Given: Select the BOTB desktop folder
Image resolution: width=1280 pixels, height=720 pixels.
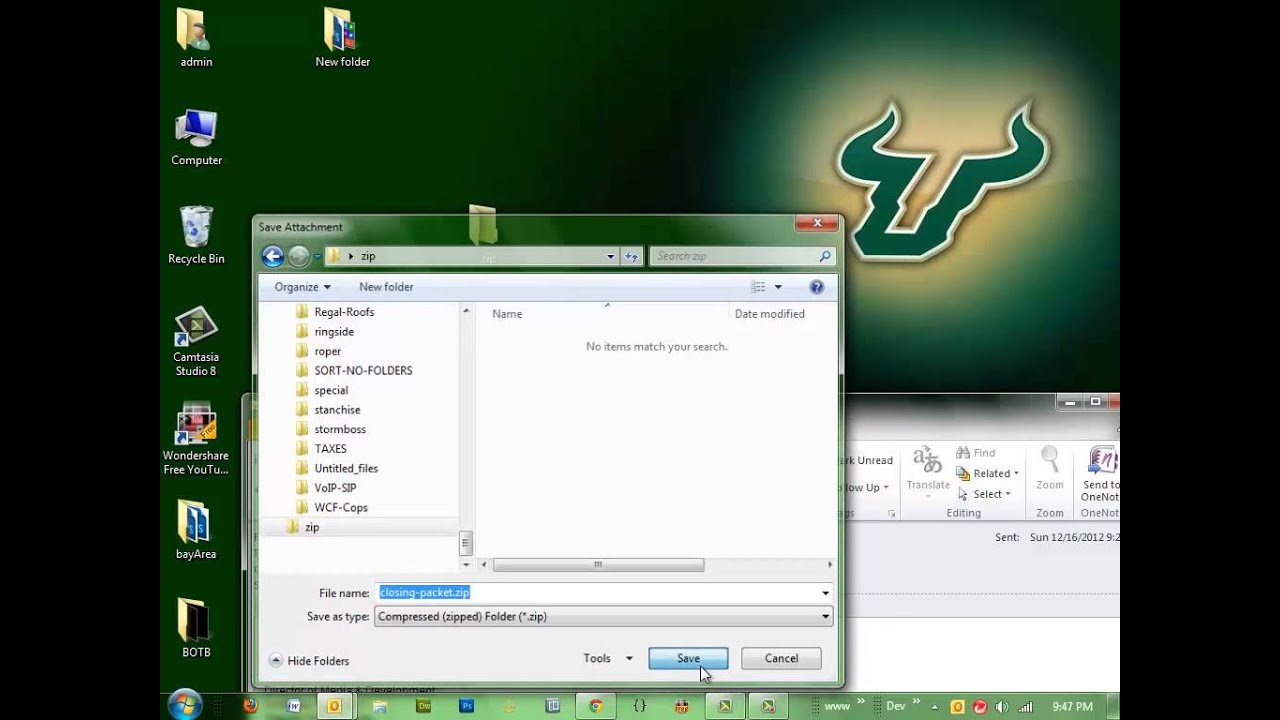Looking at the screenshot, I should (196, 628).
